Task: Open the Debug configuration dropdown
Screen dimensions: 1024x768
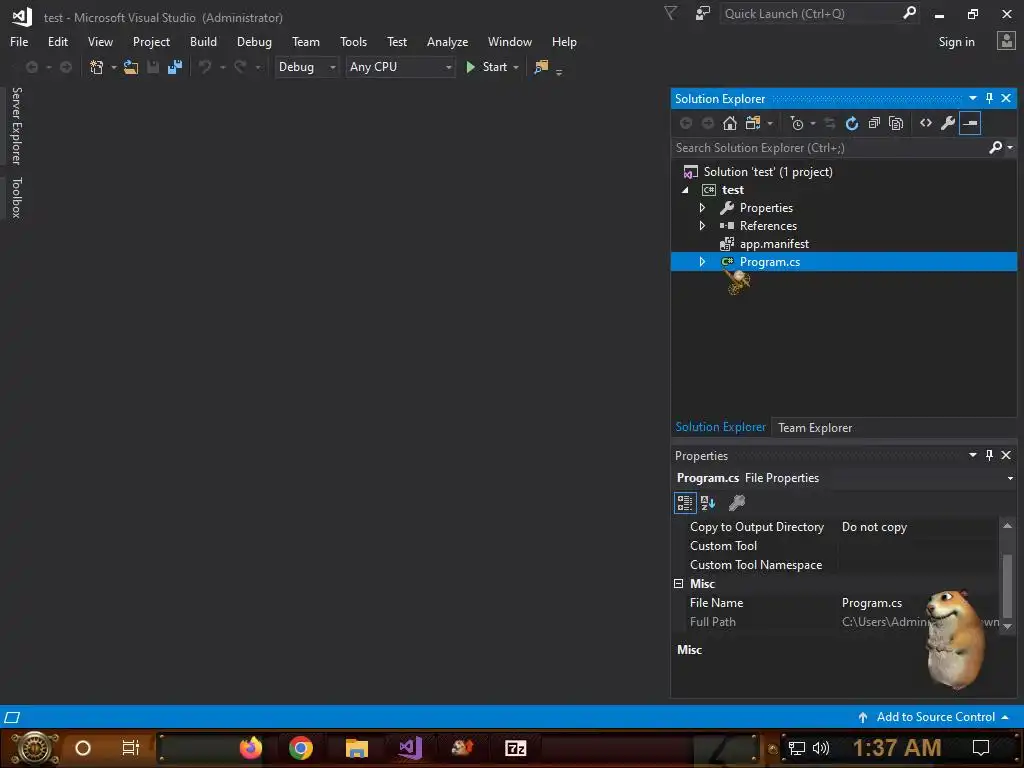Action: point(306,67)
